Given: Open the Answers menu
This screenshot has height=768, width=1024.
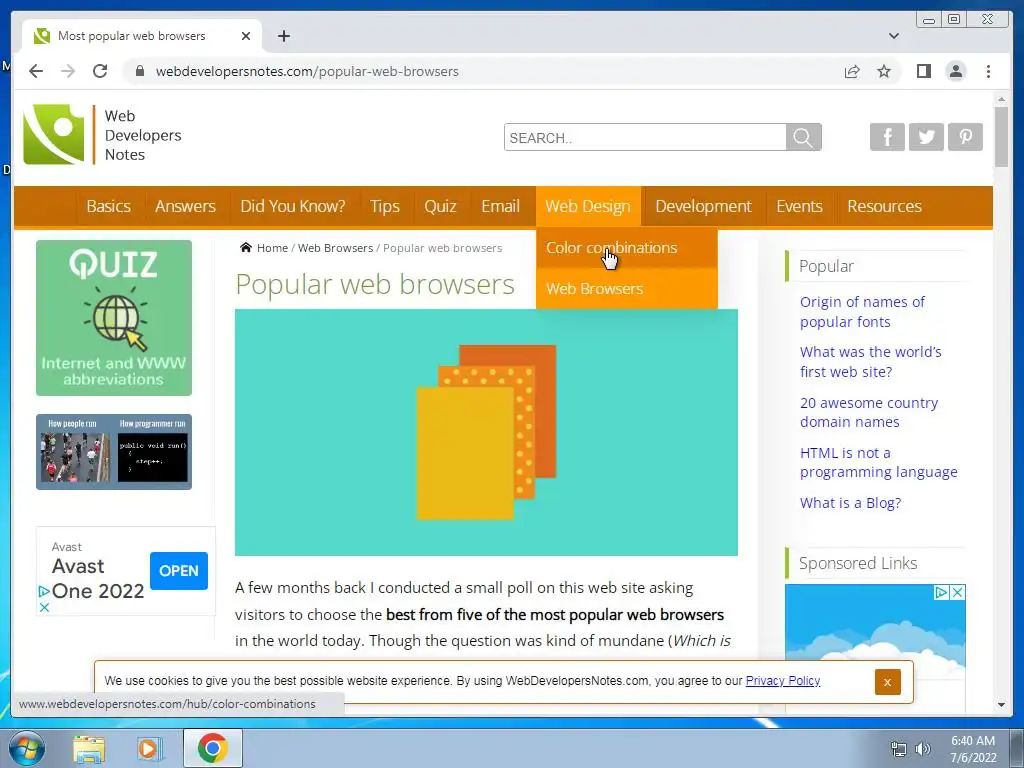Looking at the screenshot, I should click(x=185, y=206).
